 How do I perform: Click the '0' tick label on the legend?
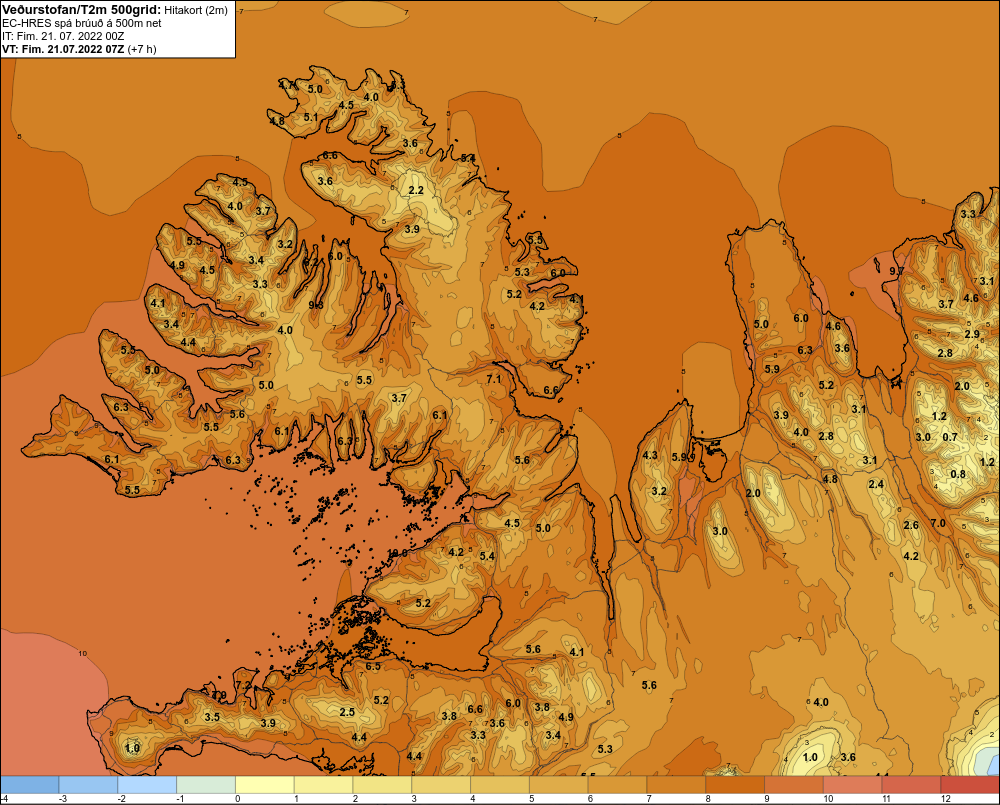point(237,799)
